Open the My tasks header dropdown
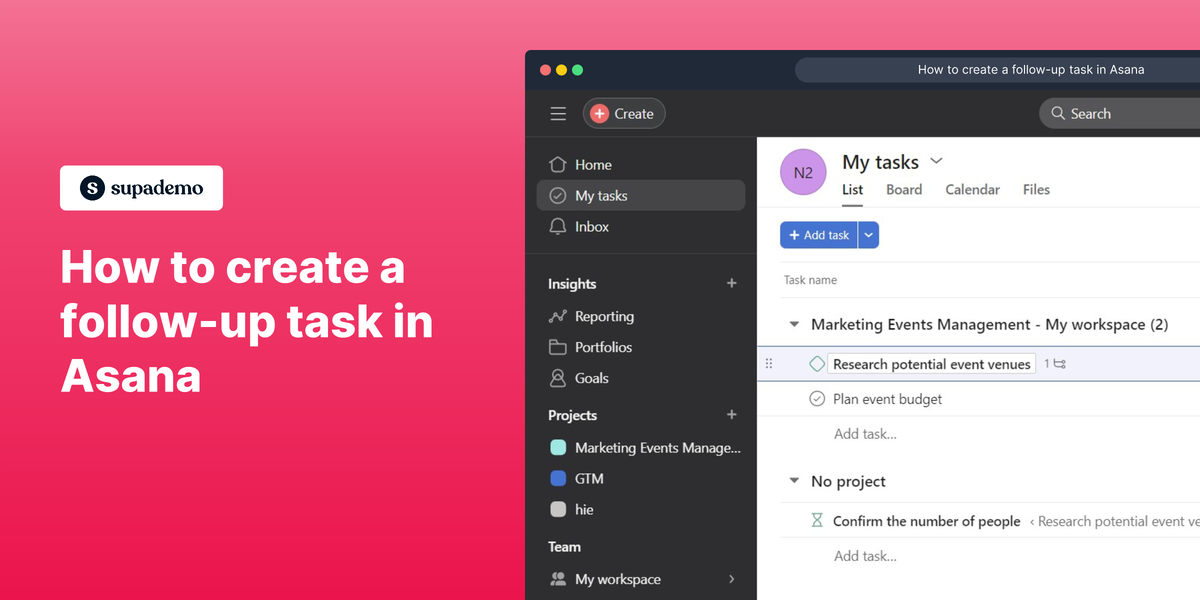 click(936, 161)
